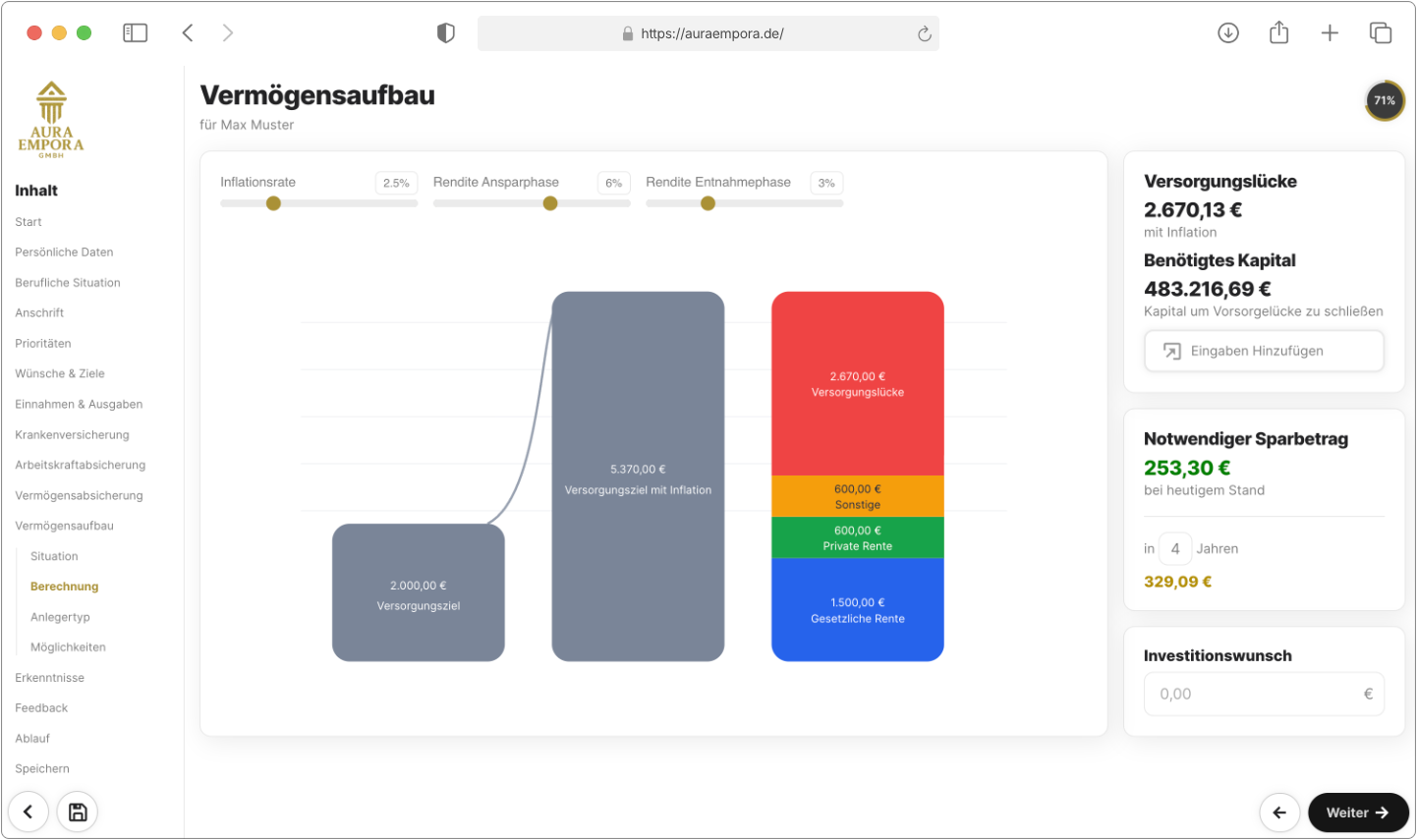Image resolution: width=1417 pixels, height=840 pixels.
Task: Show the browser tab overview icon
Action: pos(1381,33)
